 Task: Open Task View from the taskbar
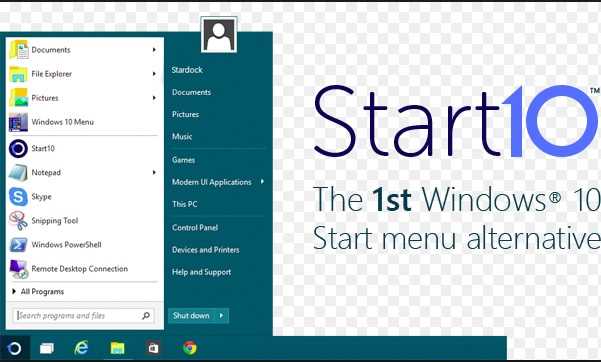pos(47,348)
